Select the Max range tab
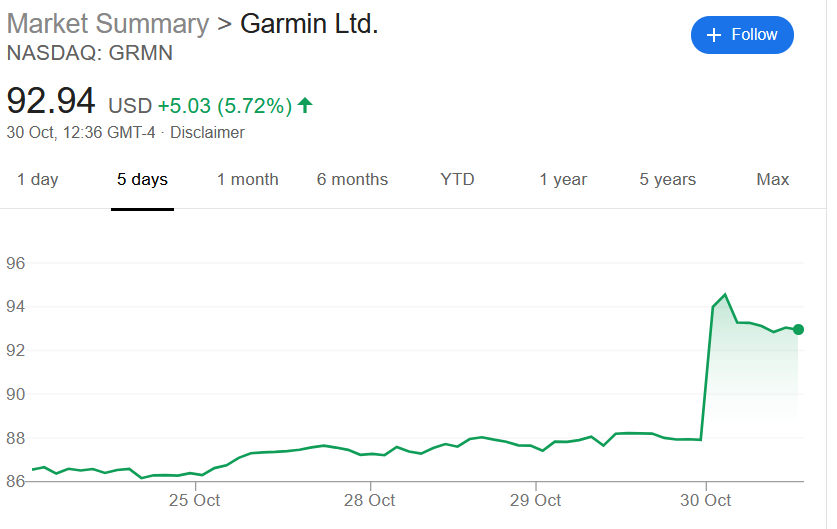The height and width of the screenshot is (529, 837). click(772, 179)
